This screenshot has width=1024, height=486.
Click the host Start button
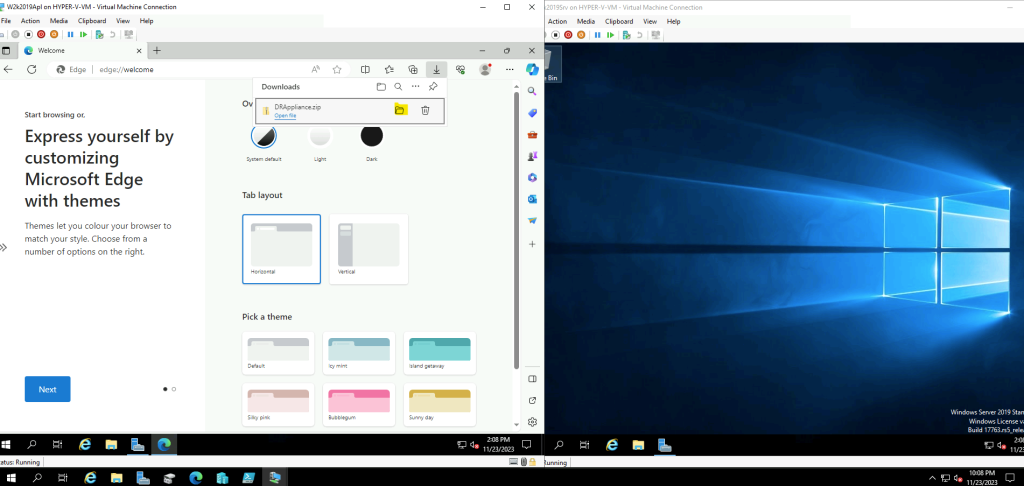click(x=11, y=478)
